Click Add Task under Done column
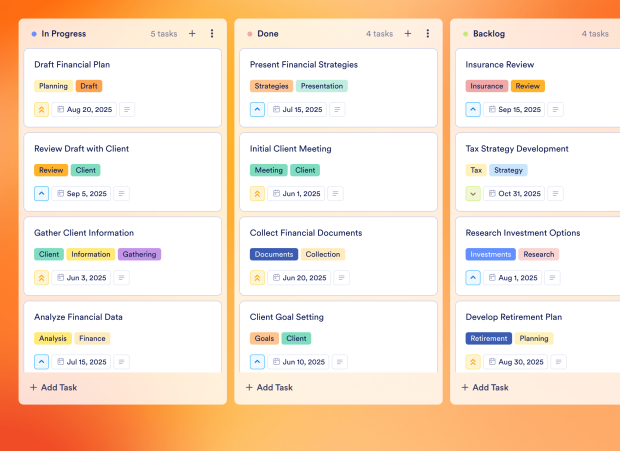620x451 pixels. [x=269, y=387]
